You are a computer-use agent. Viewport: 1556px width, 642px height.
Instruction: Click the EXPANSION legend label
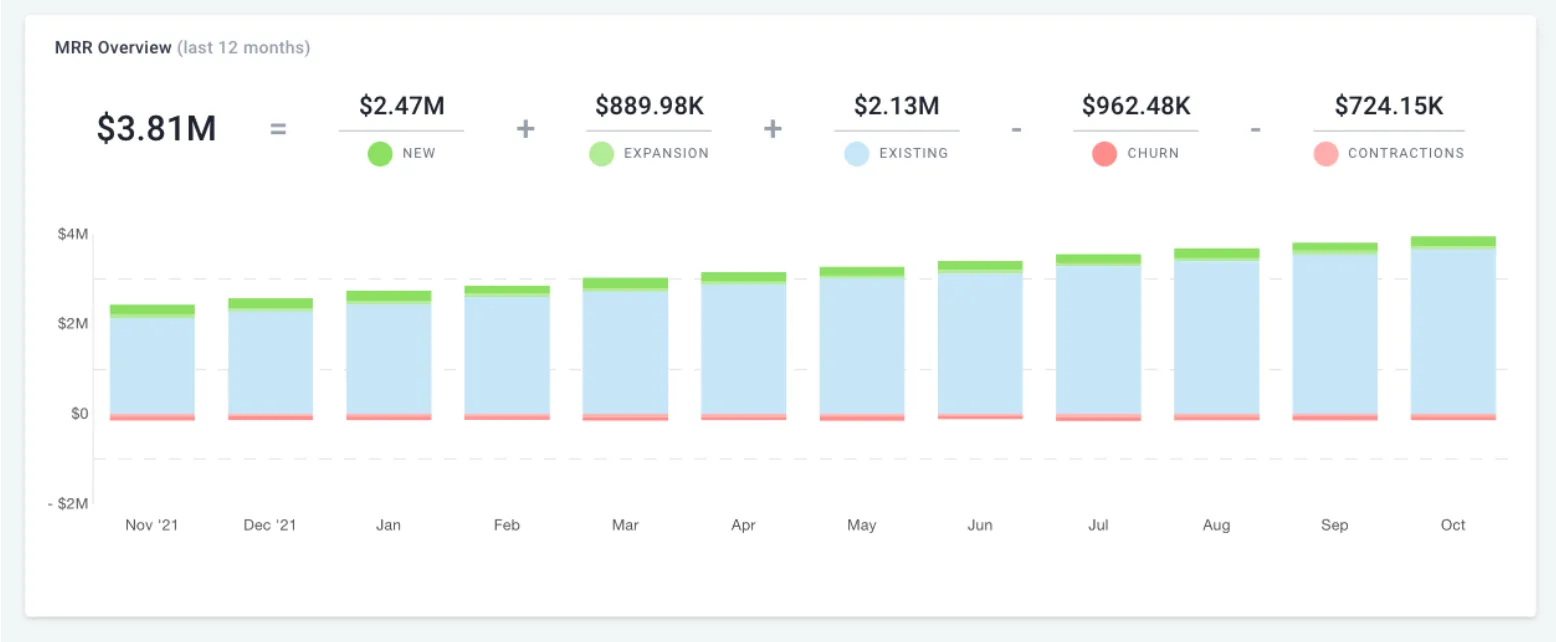click(666, 154)
